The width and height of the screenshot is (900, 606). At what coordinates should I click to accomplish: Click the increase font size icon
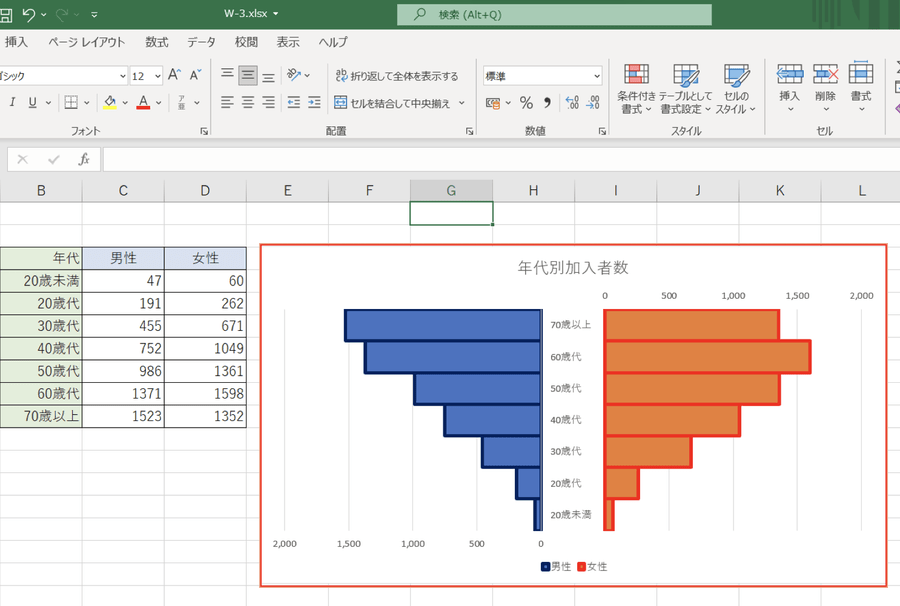click(174, 75)
